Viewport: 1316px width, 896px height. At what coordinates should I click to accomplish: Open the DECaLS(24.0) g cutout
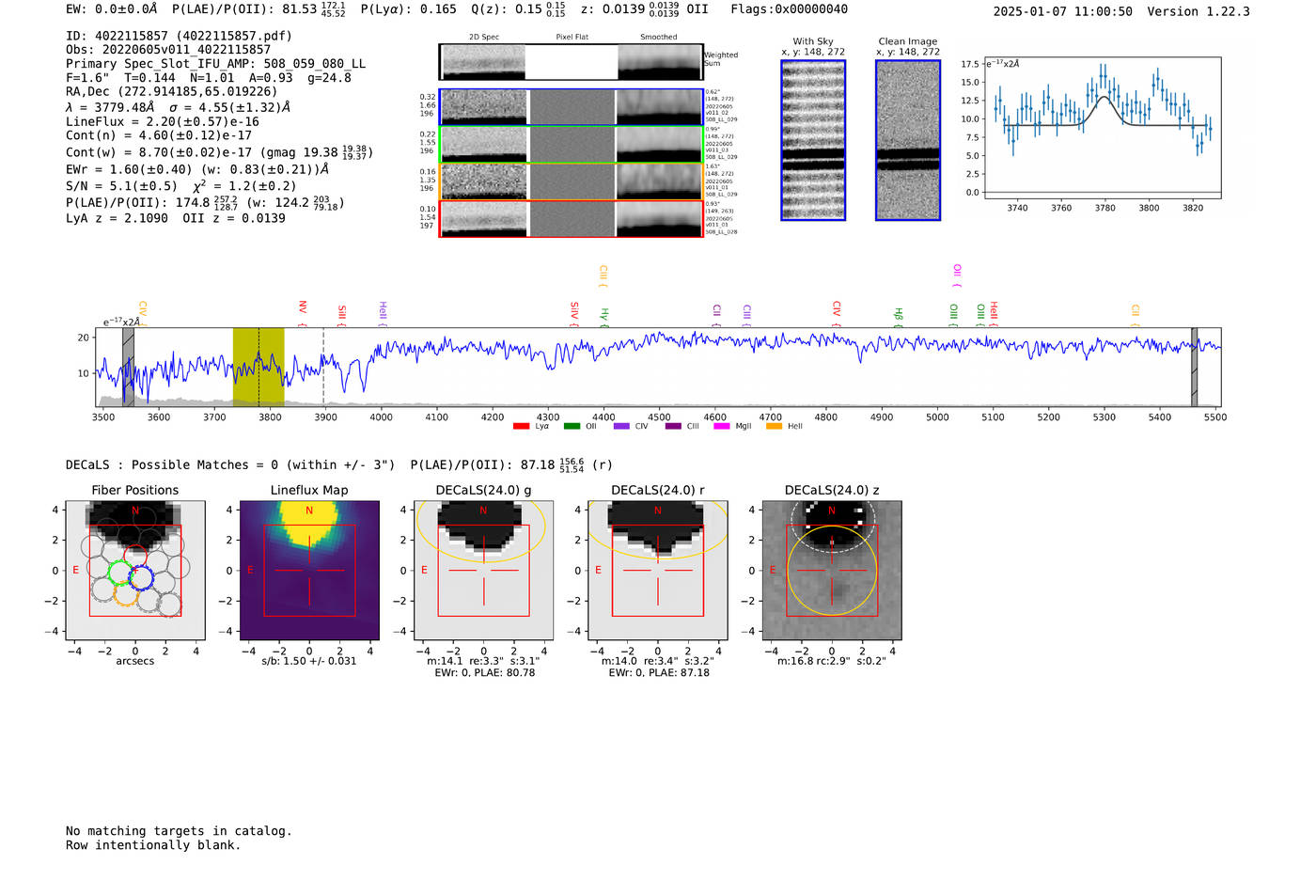pyautogui.click(x=483, y=570)
